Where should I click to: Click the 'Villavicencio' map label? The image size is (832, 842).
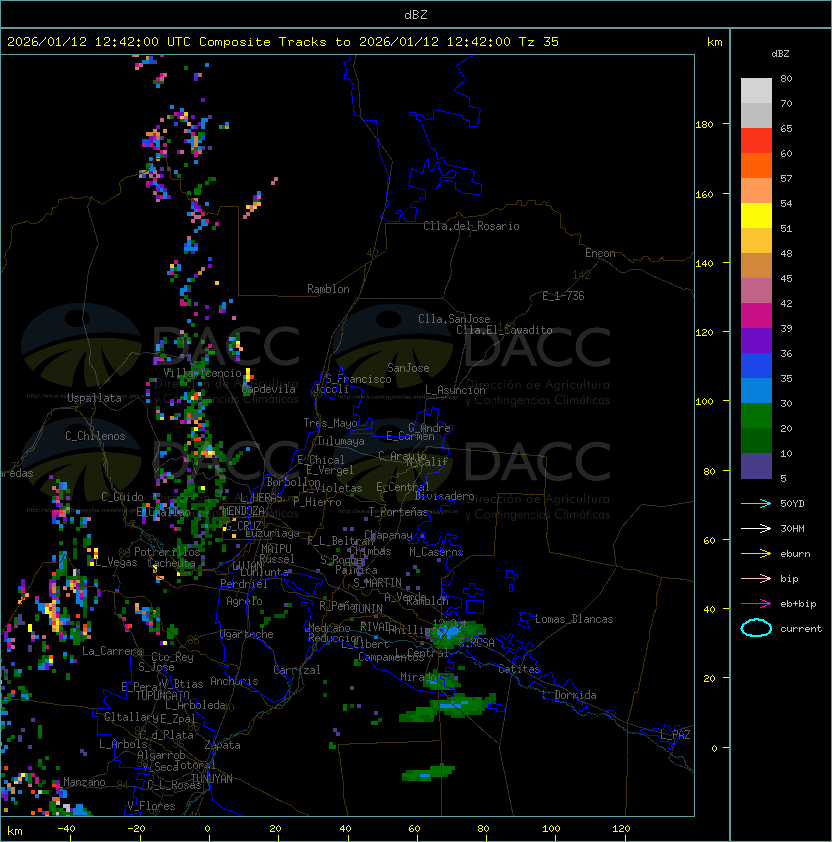(x=202, y=373)
